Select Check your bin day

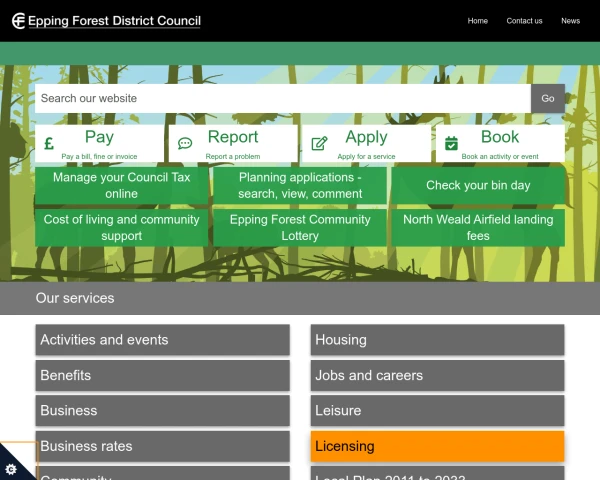[x=478, y=185]
